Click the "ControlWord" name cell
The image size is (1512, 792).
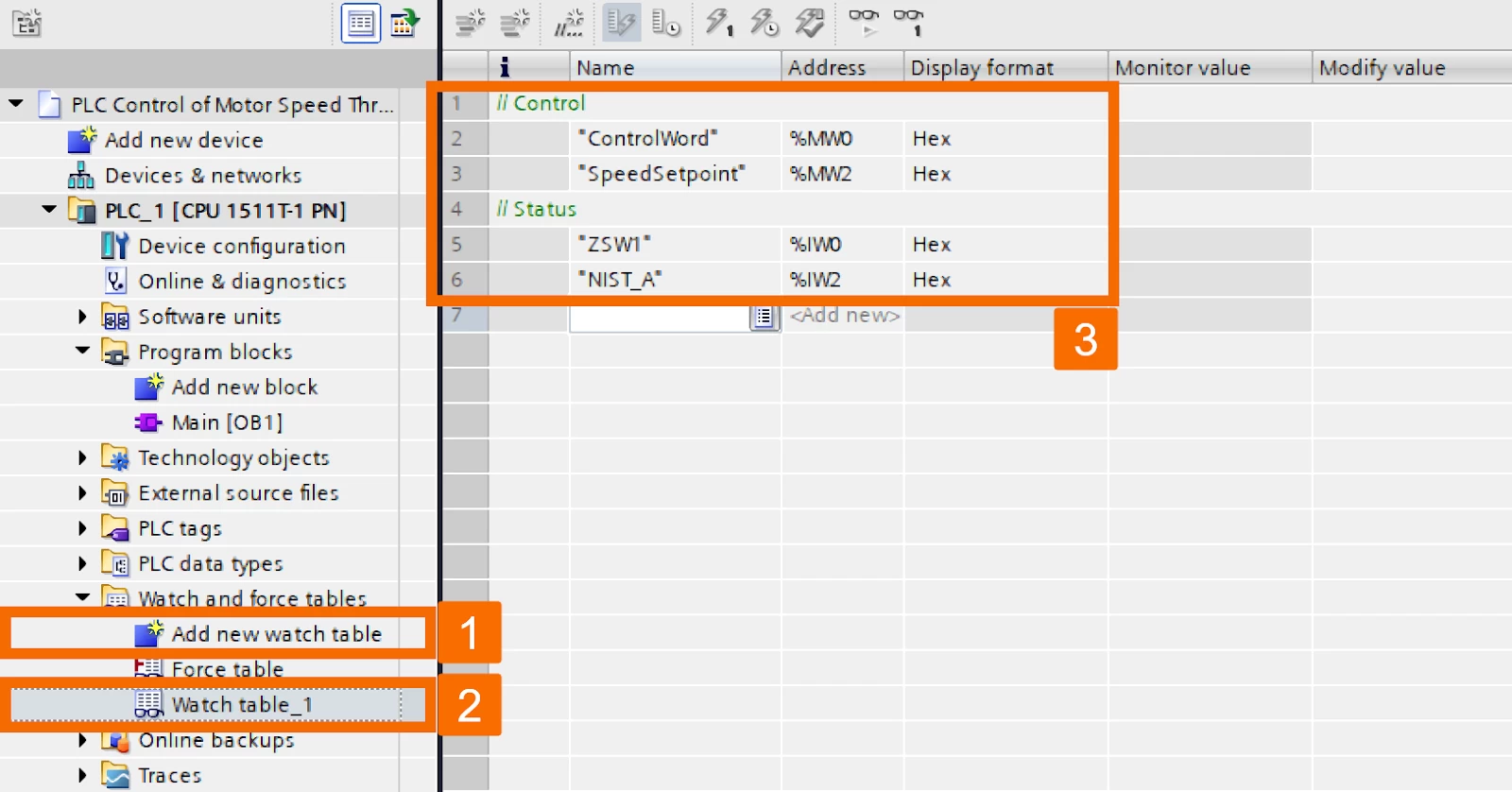[x=676, y=138]
